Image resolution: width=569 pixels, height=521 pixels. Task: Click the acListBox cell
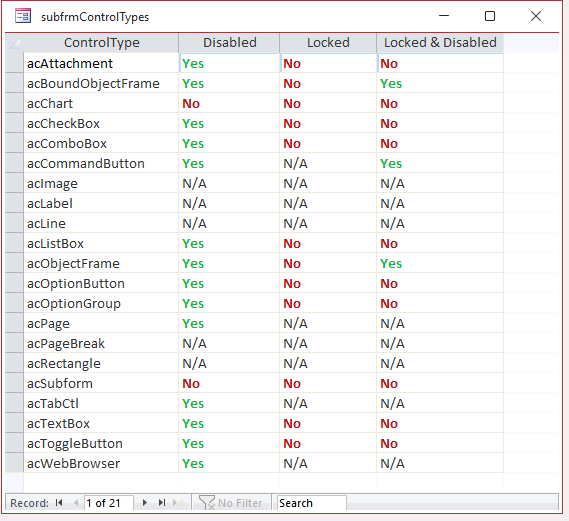point(101,243)
